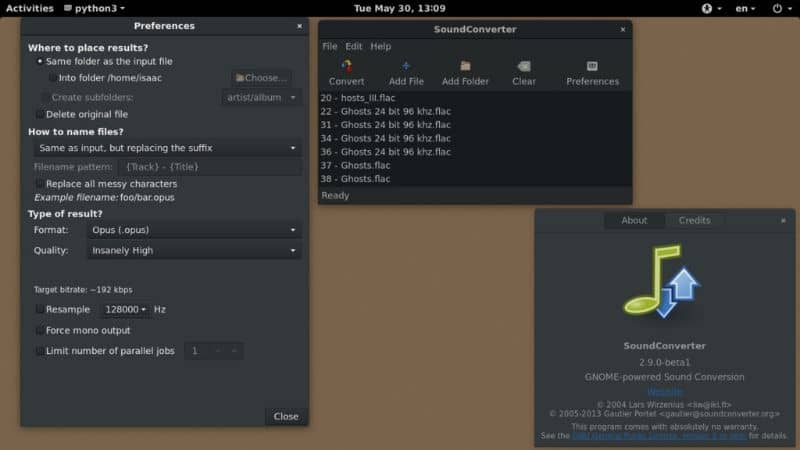This screenshot has width=800, height=450.
Task: Open the resample rate dropdown showing 128000
Action: click(125, 309)
